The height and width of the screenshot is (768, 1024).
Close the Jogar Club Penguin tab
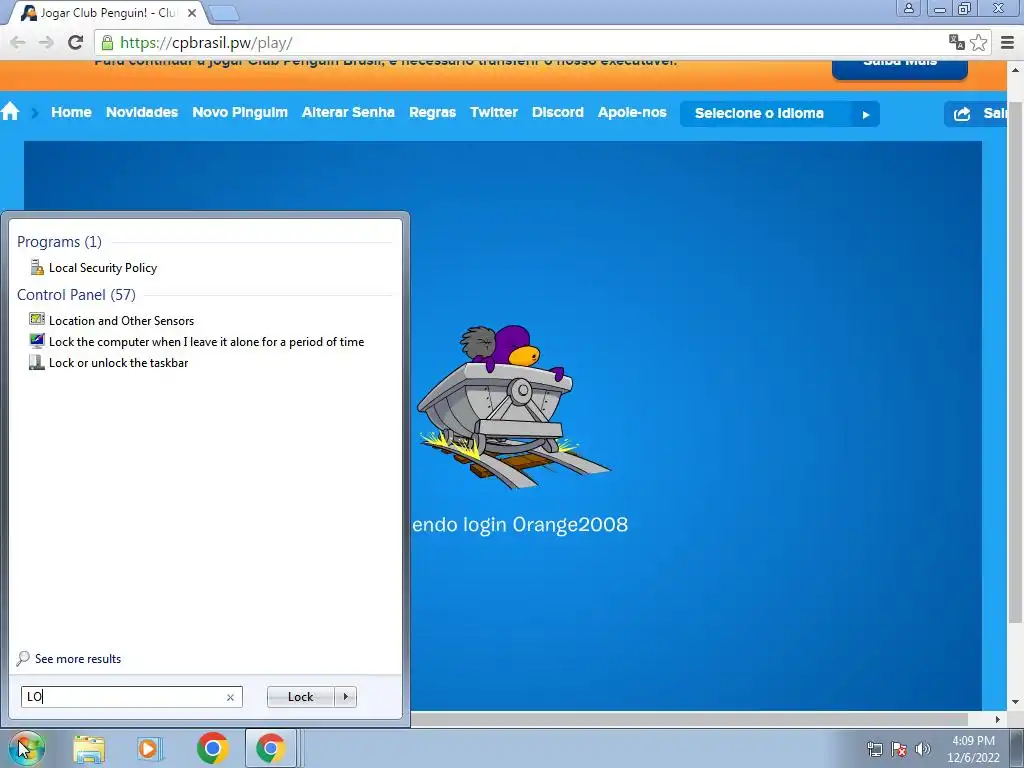click(192, 12)
